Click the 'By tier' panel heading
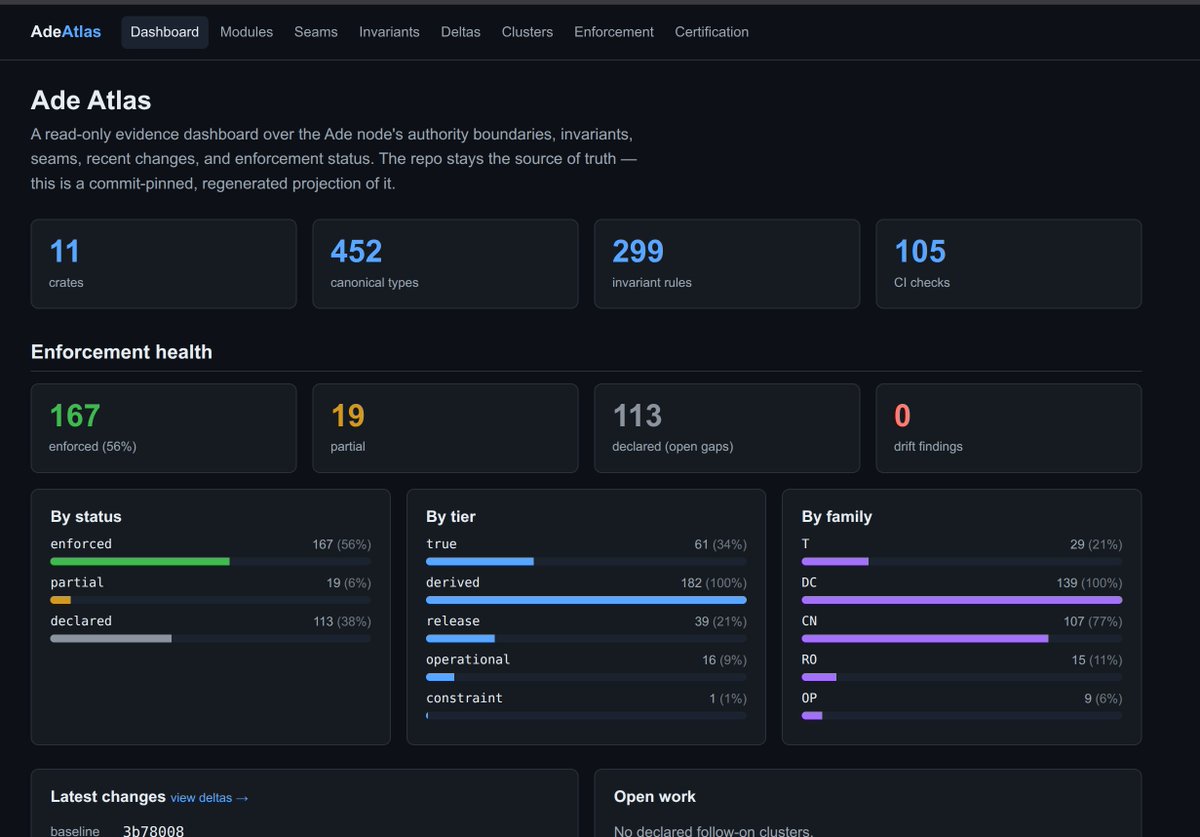Image resolution: width=1200 pixels, height=837 pixels. tap(451, 517)
